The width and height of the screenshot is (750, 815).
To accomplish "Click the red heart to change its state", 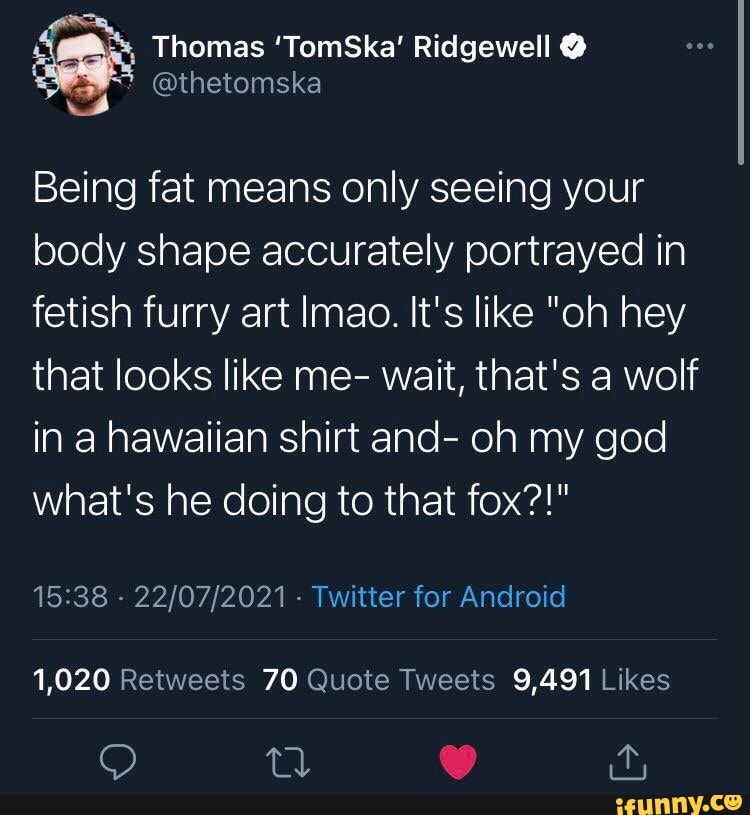I will [x=458, y=762].
